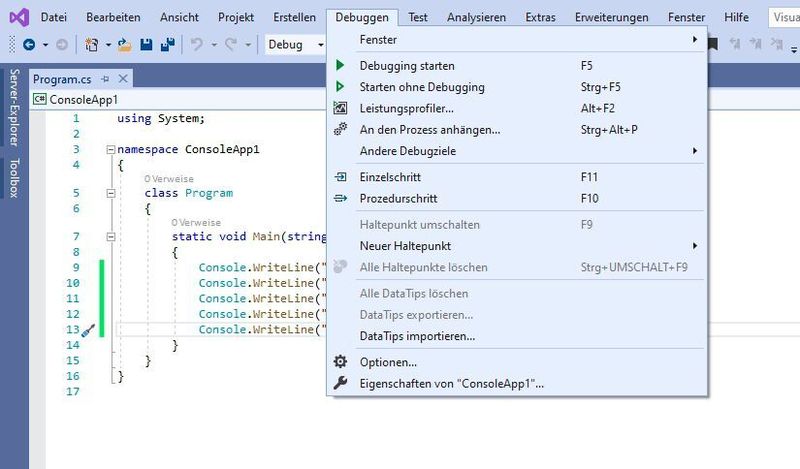The width and height of the screenshot is (800, 469).
Task: Click the redo arrow icon
Action: pyautogui.click(x=231, y=45)
